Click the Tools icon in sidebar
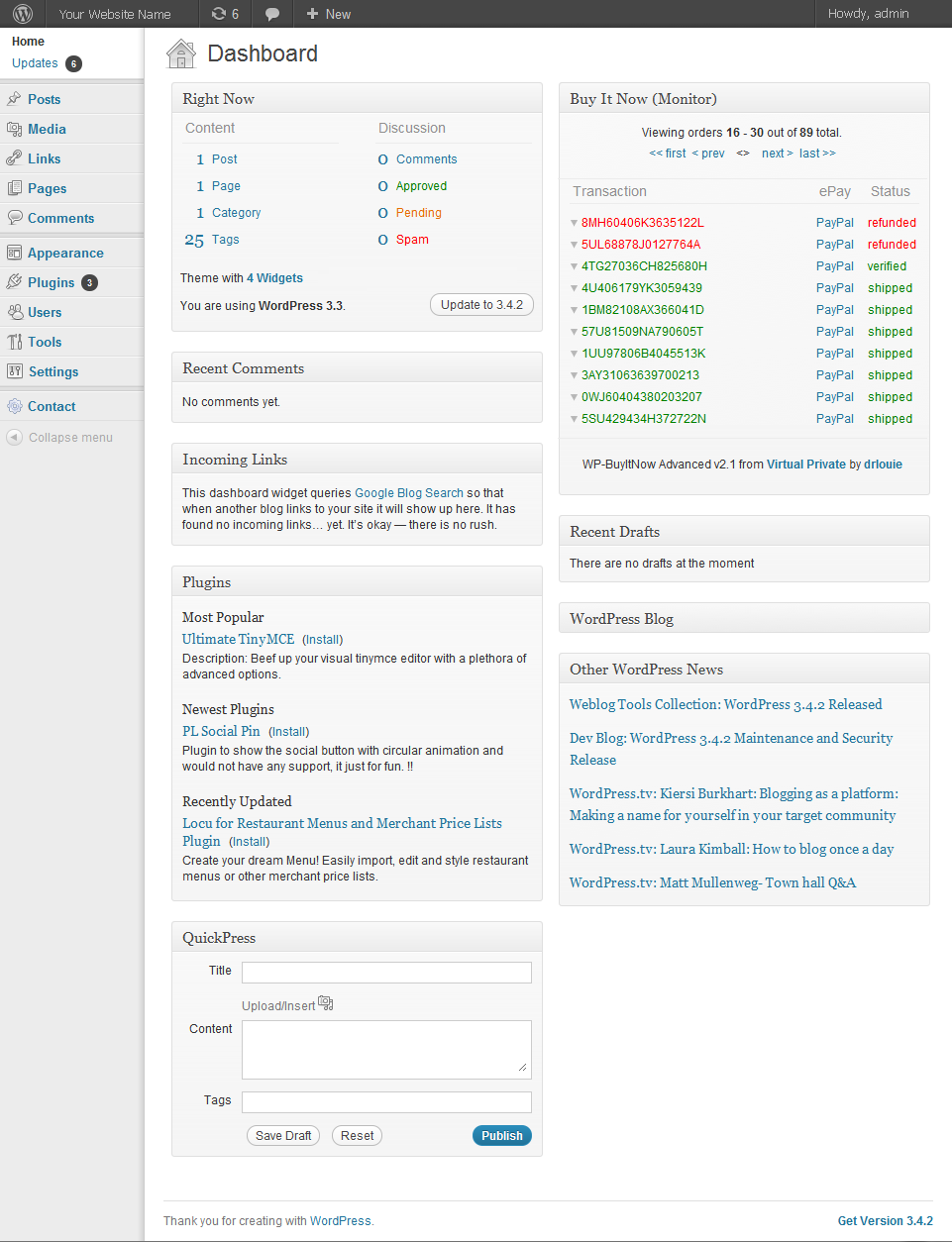This screenshot has height=1242, width=952. point(14,342)
